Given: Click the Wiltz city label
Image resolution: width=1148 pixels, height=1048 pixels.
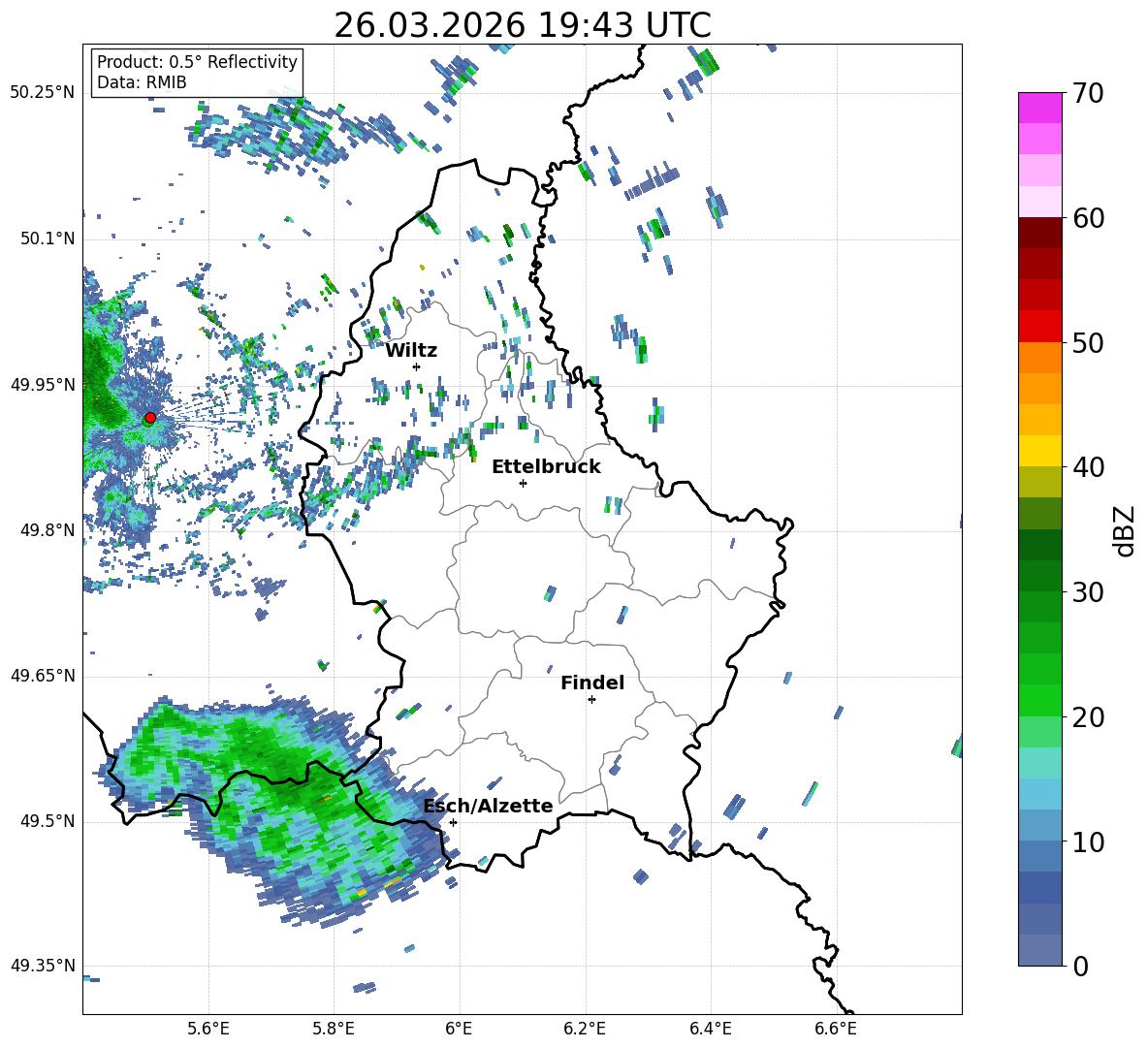Looking at the screenshot, I should point(411,351).
